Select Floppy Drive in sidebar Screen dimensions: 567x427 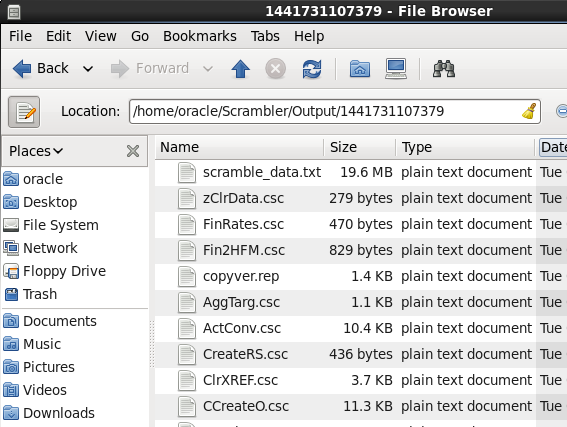click(54, 271)
